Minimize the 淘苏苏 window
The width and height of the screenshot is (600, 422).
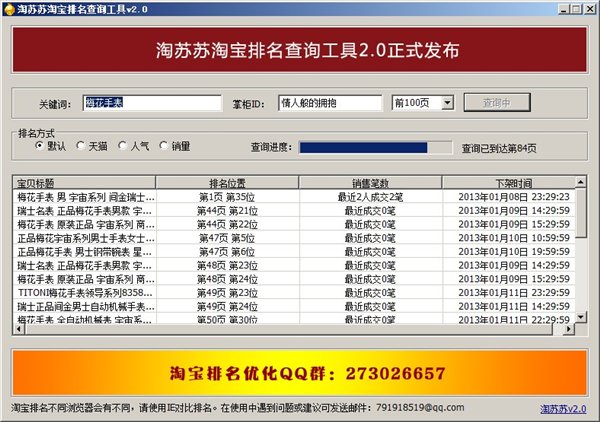pyautogui.click(x=563, y=9)
